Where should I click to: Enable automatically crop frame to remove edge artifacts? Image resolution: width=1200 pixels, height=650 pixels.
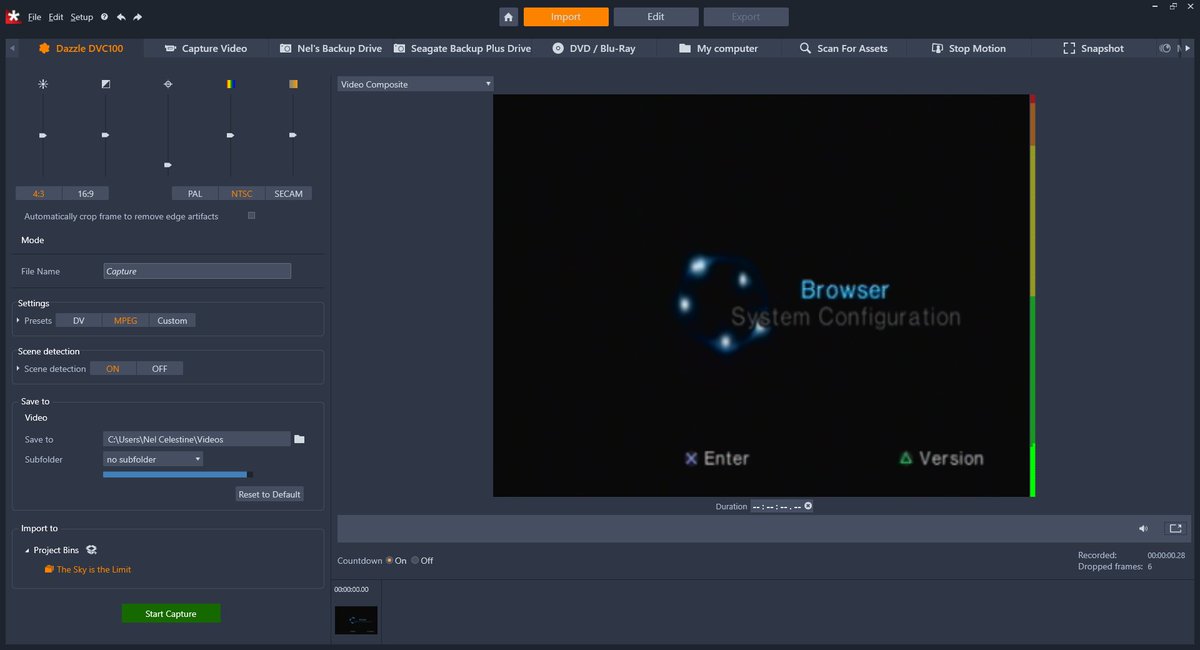click(251, 215)
